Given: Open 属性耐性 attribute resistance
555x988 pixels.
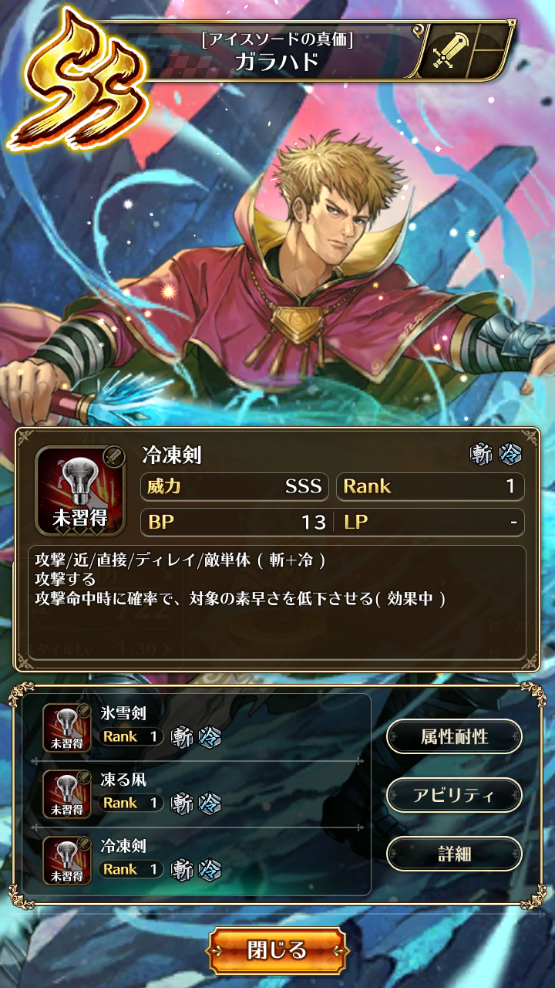Looking at the screenshot, I should pos(454,736).
